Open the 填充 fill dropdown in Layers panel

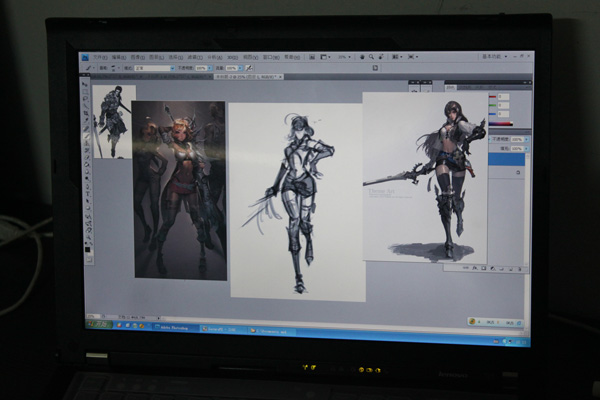(x=527, y=149)
